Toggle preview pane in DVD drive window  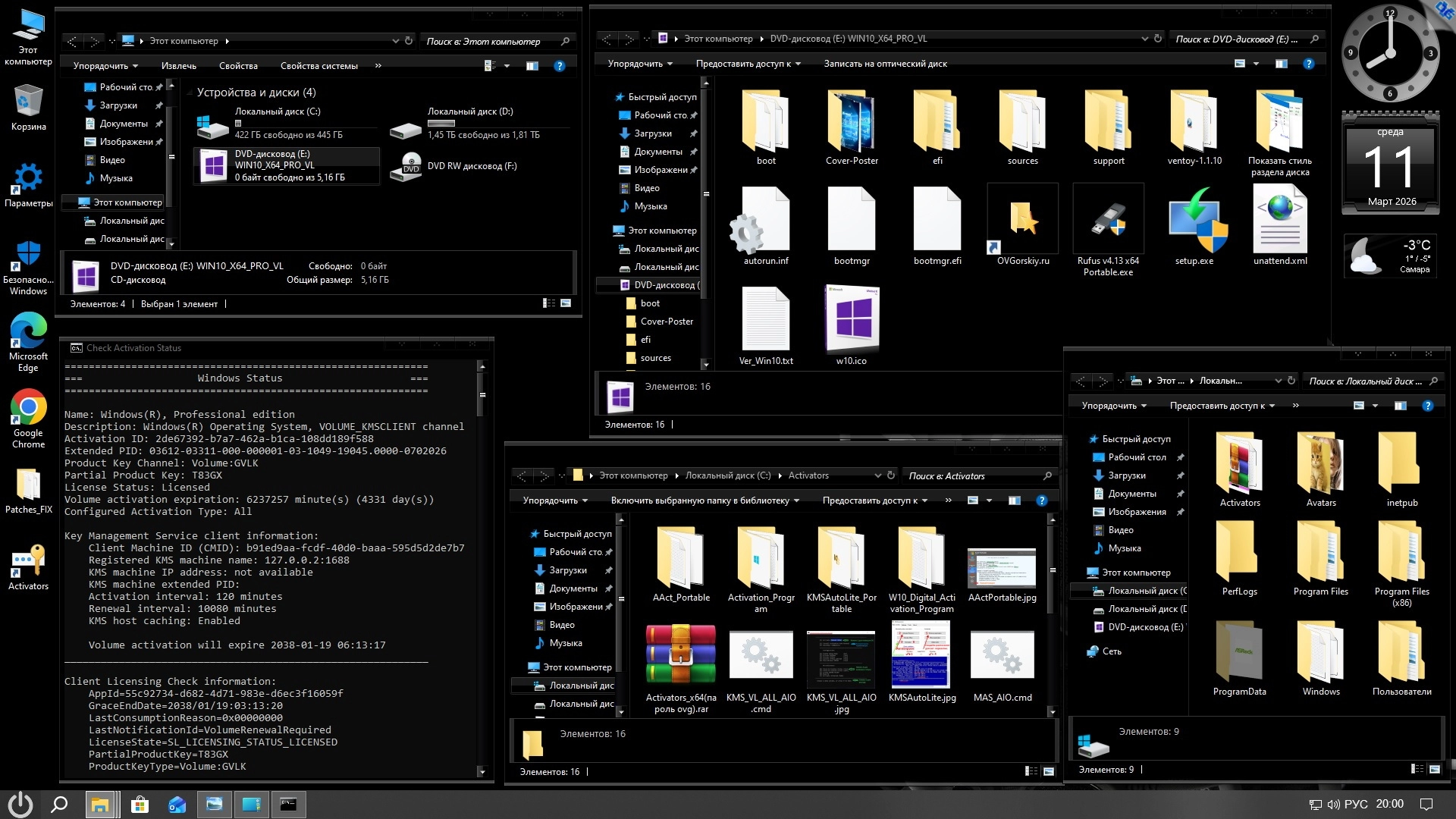point(1281,64)
